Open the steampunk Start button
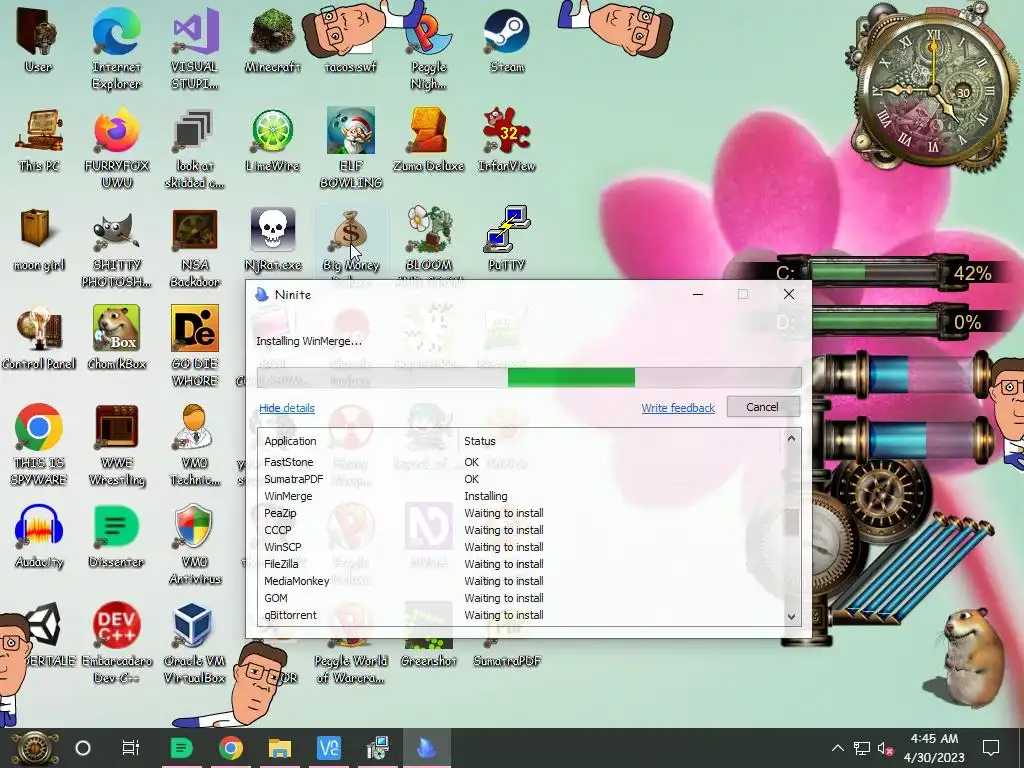The image size is (1024, 768). click(x=33, y=748)
